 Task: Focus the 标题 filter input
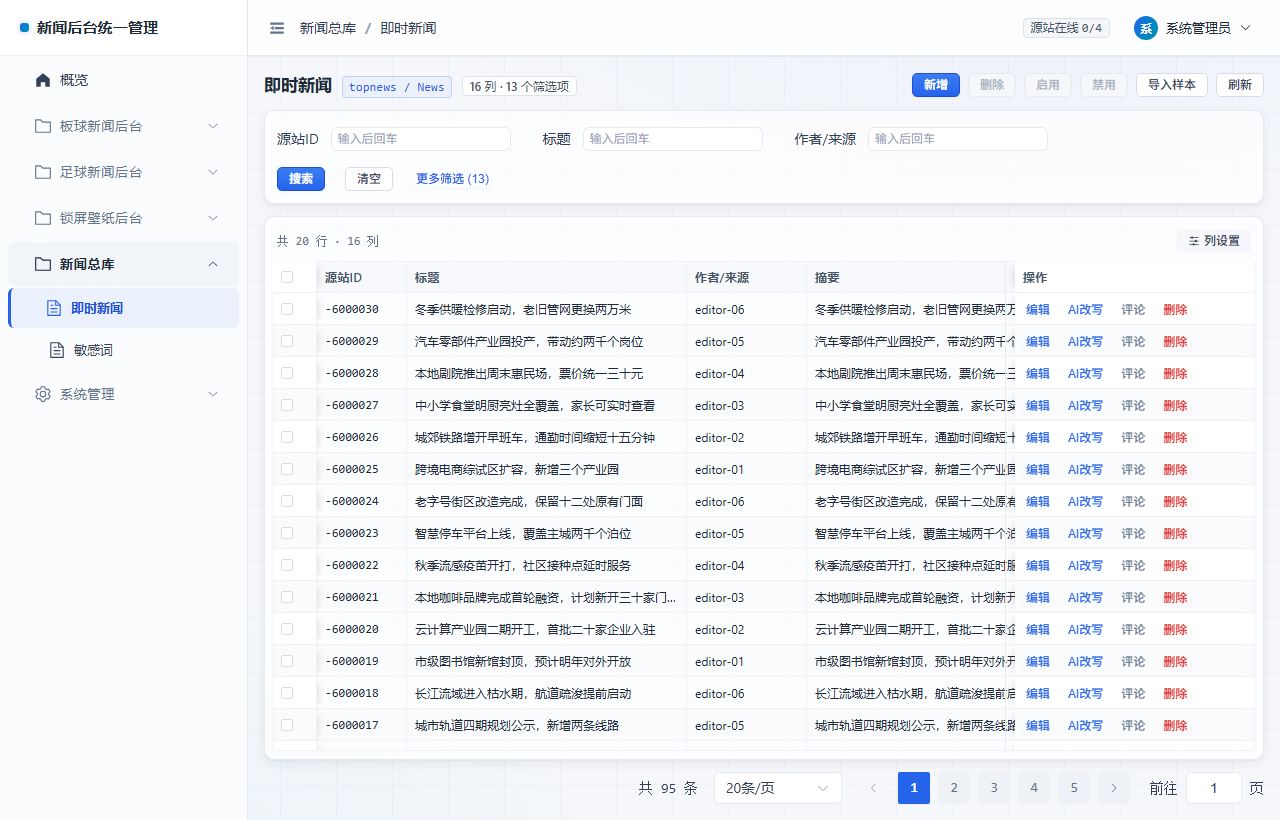click(673, 139)
